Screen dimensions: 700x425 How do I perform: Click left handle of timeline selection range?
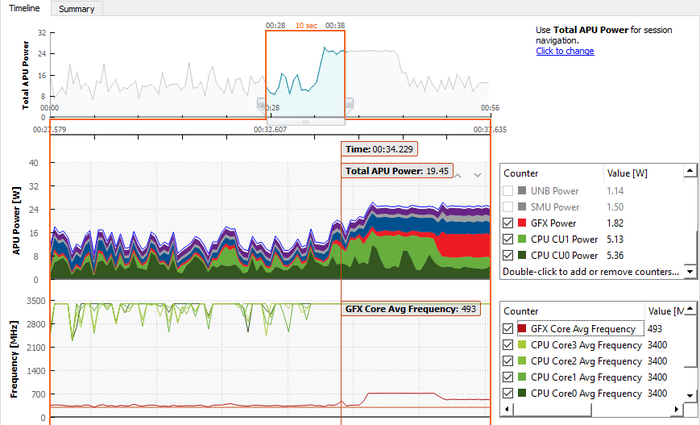[262, 103]
